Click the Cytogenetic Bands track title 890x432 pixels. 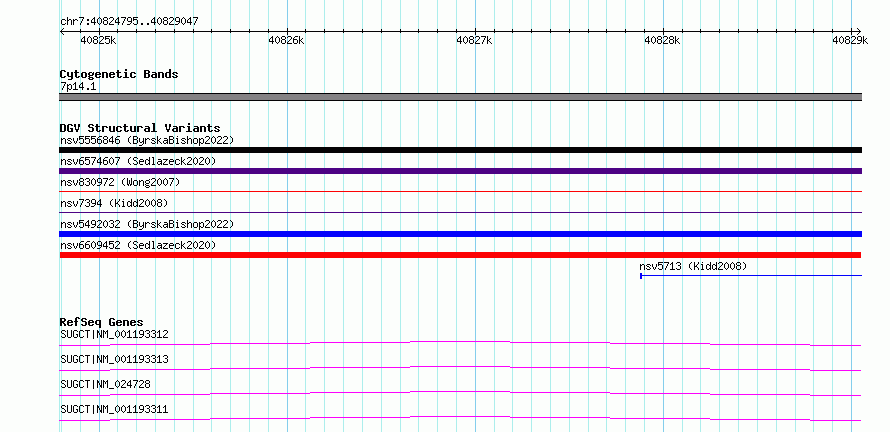coord(119,74)
